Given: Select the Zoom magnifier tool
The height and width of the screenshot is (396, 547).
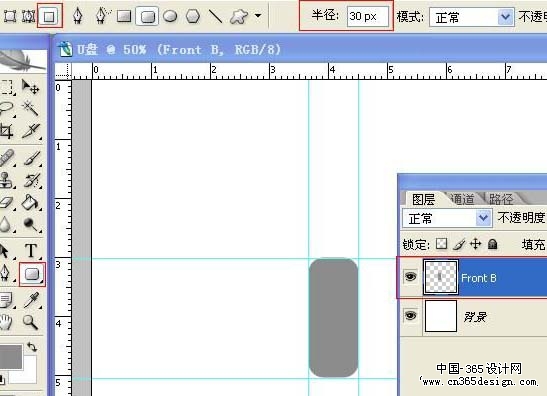Looking at the screenshot, I should (x=30, y=322).
